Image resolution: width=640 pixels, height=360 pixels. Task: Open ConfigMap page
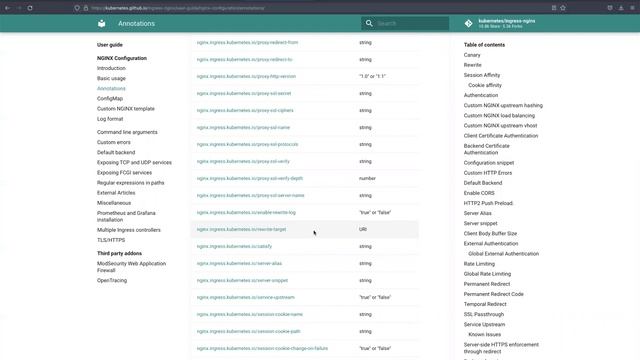click(x=110, y=98)
